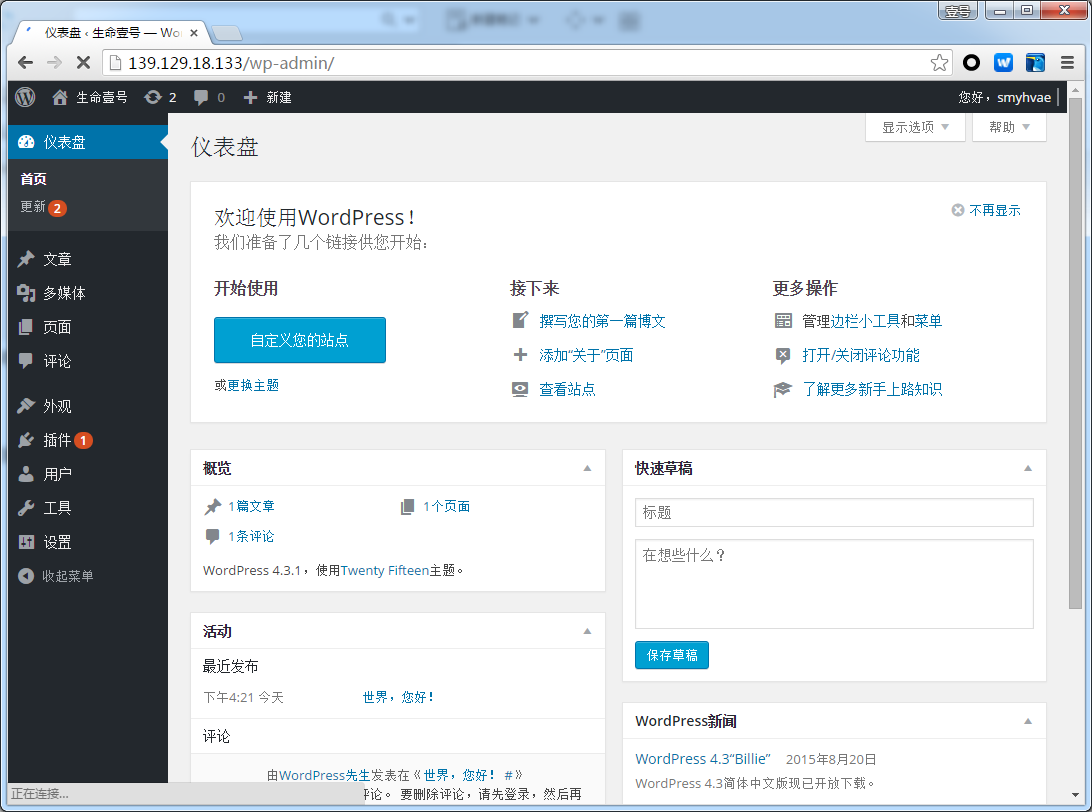Click the bookmark star in address bar
This screenshot has height=812, width=1092.
[939, 63]
